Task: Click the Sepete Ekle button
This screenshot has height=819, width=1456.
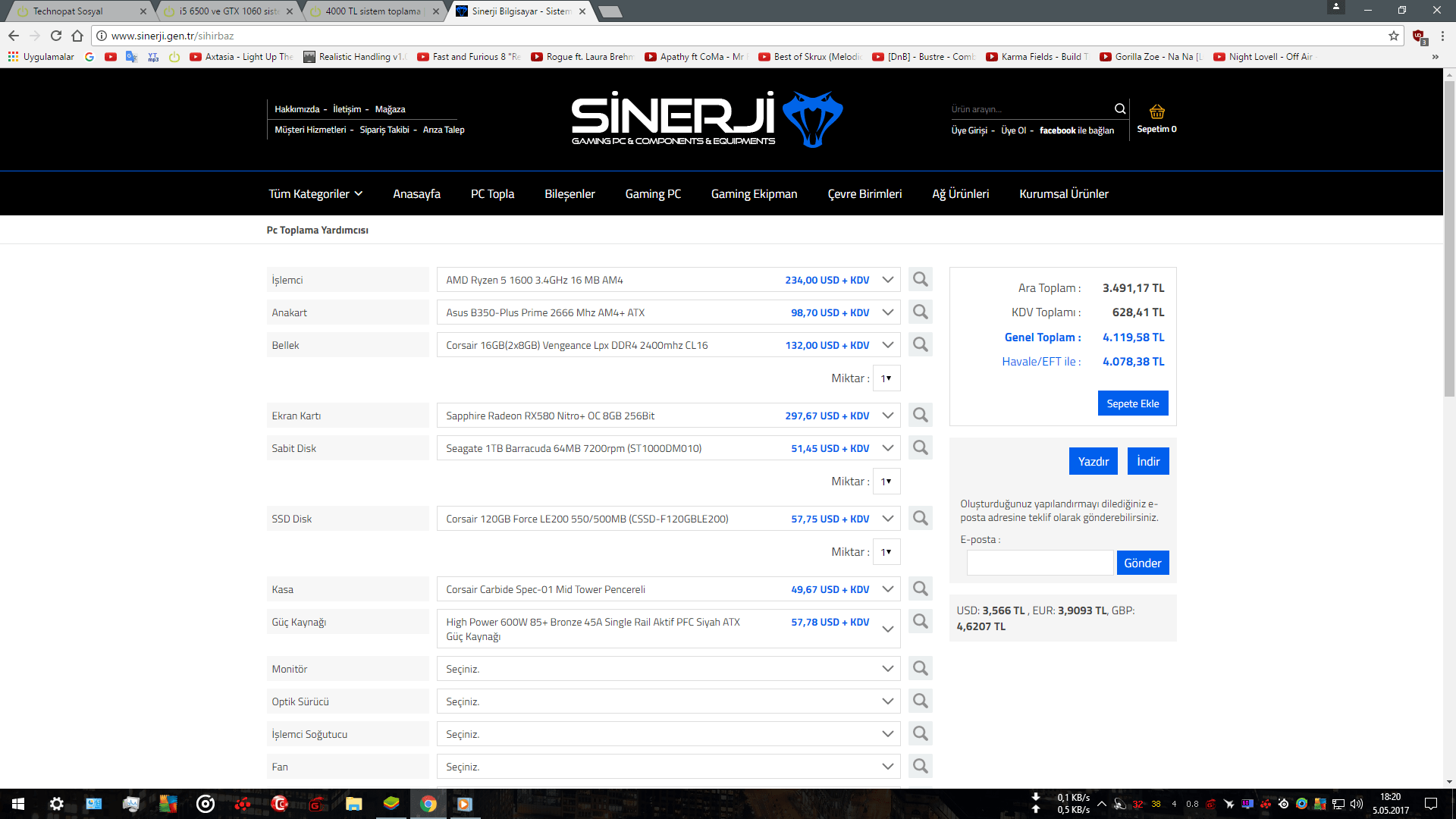Action: pos(1132,403)
